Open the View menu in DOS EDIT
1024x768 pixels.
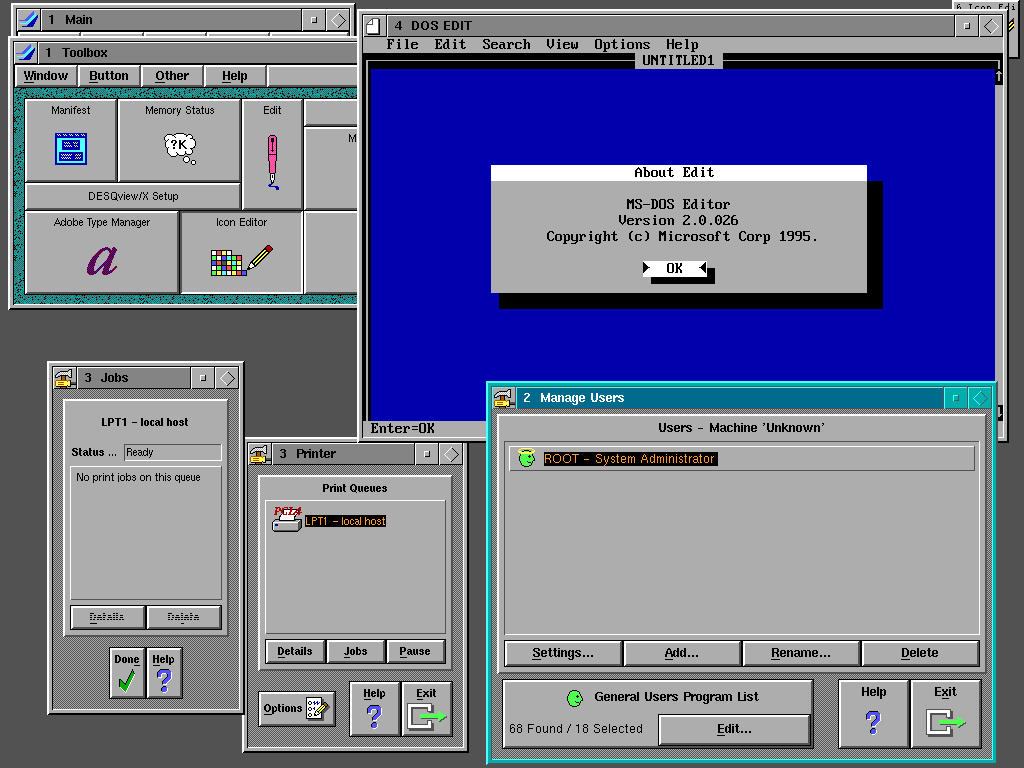coord(562,44)
